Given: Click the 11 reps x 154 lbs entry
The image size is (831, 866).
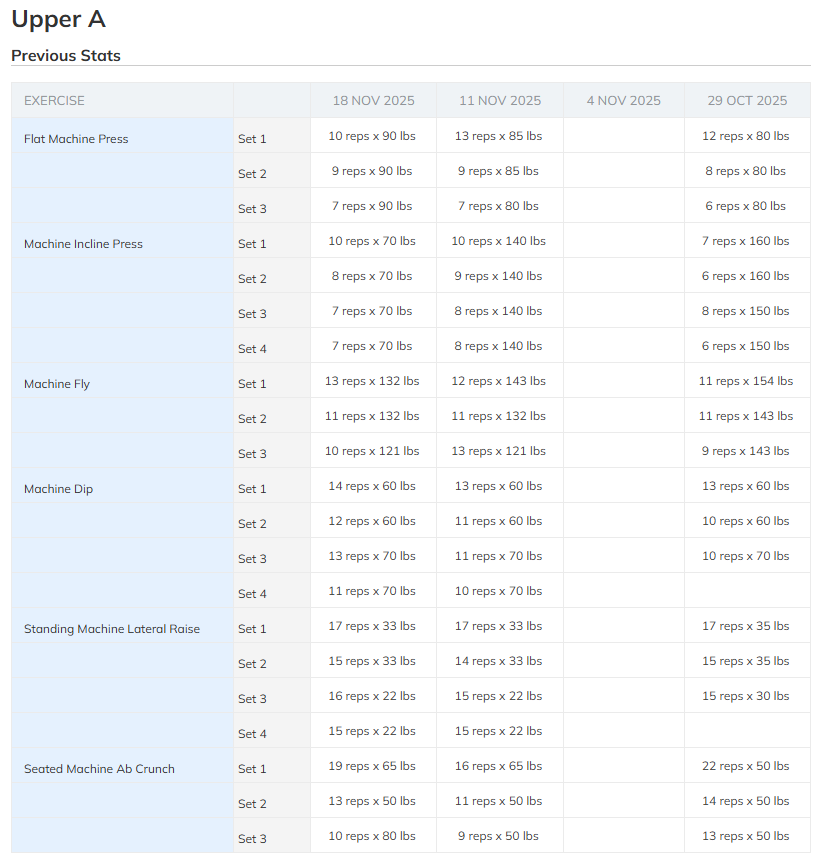Looking at the screenshot, I should (x=745, y=381).
